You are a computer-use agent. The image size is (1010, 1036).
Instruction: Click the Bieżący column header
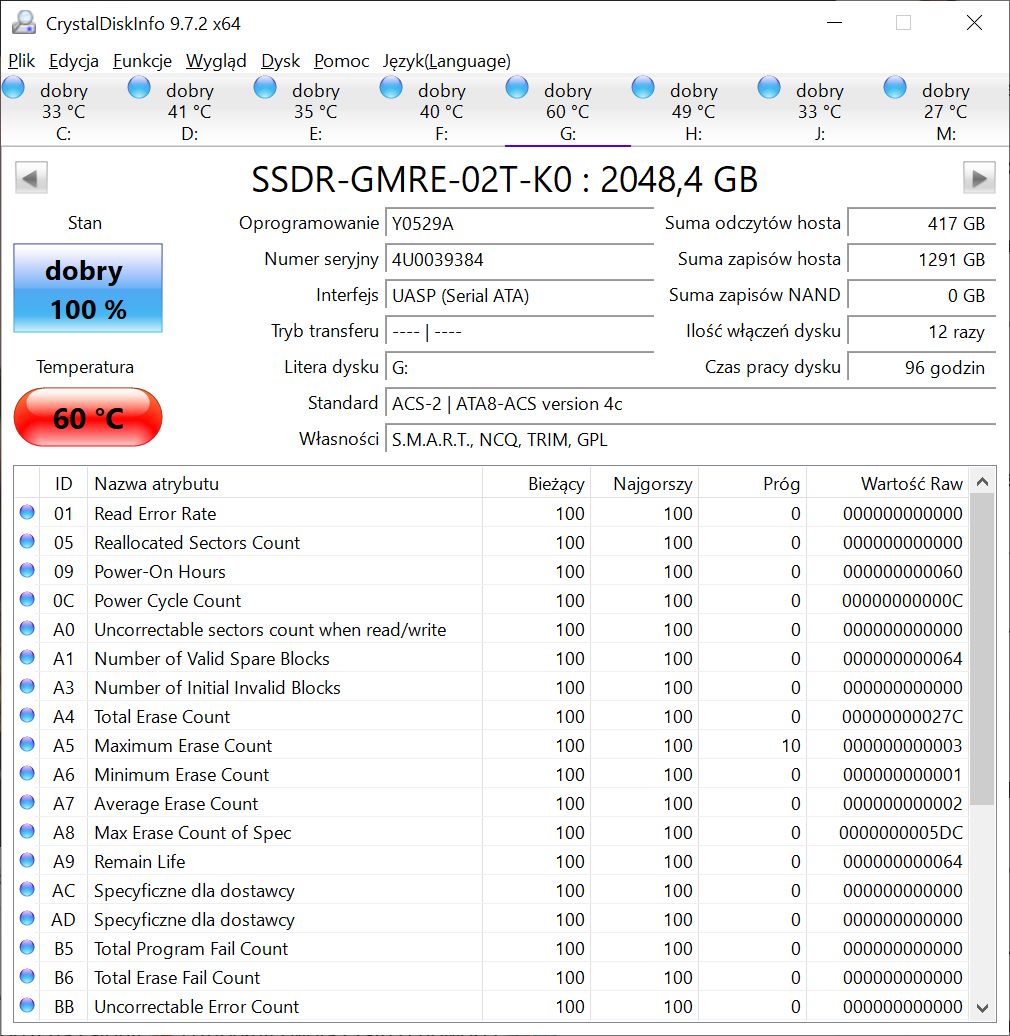coord(536,484)
